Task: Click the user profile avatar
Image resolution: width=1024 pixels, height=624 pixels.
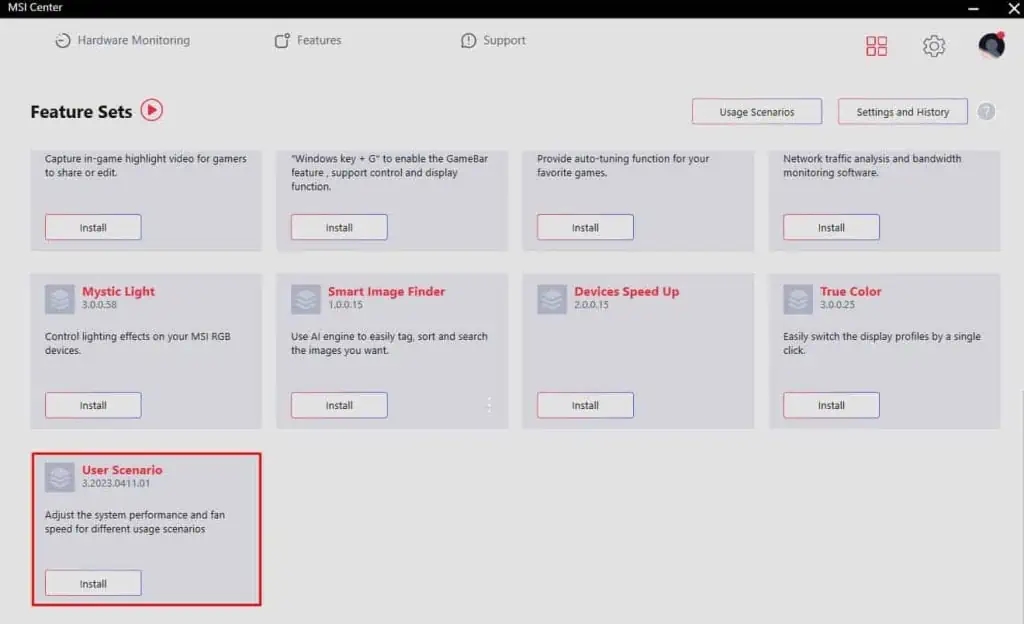Action: (x=991, y=45)
